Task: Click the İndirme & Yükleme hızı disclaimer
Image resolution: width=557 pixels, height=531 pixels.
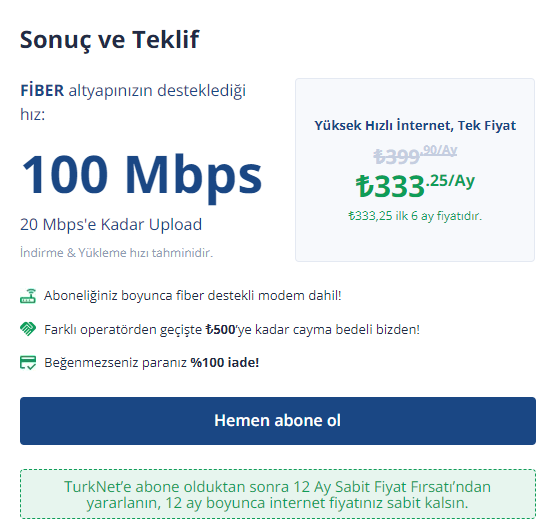Action: pos(117,253)
